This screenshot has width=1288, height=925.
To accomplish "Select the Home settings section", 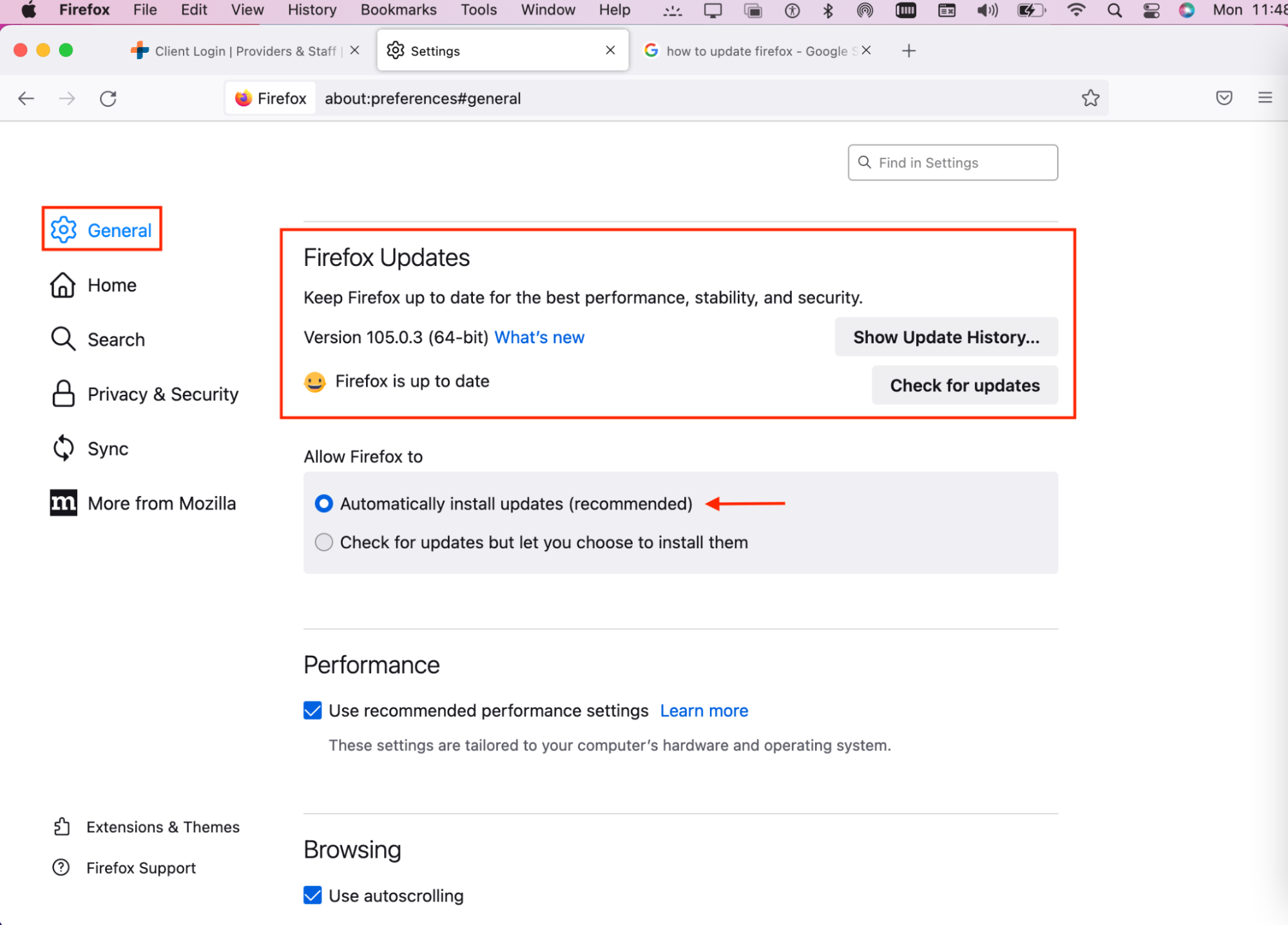I will [x=111, y=285].
